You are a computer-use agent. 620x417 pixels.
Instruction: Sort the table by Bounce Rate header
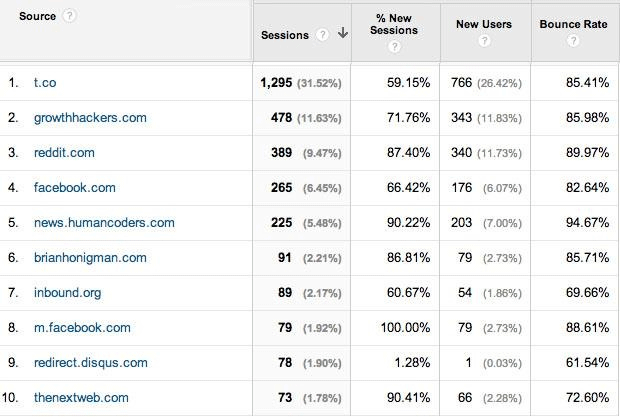point(573,24)
